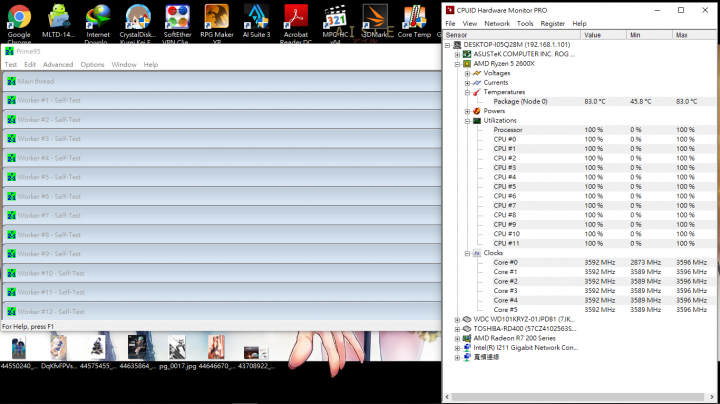Viewport: 720px width, 404px height.
Task: Open File menu in Hardware Monitor
Action: pyautogui.click(x=450, y=23)
